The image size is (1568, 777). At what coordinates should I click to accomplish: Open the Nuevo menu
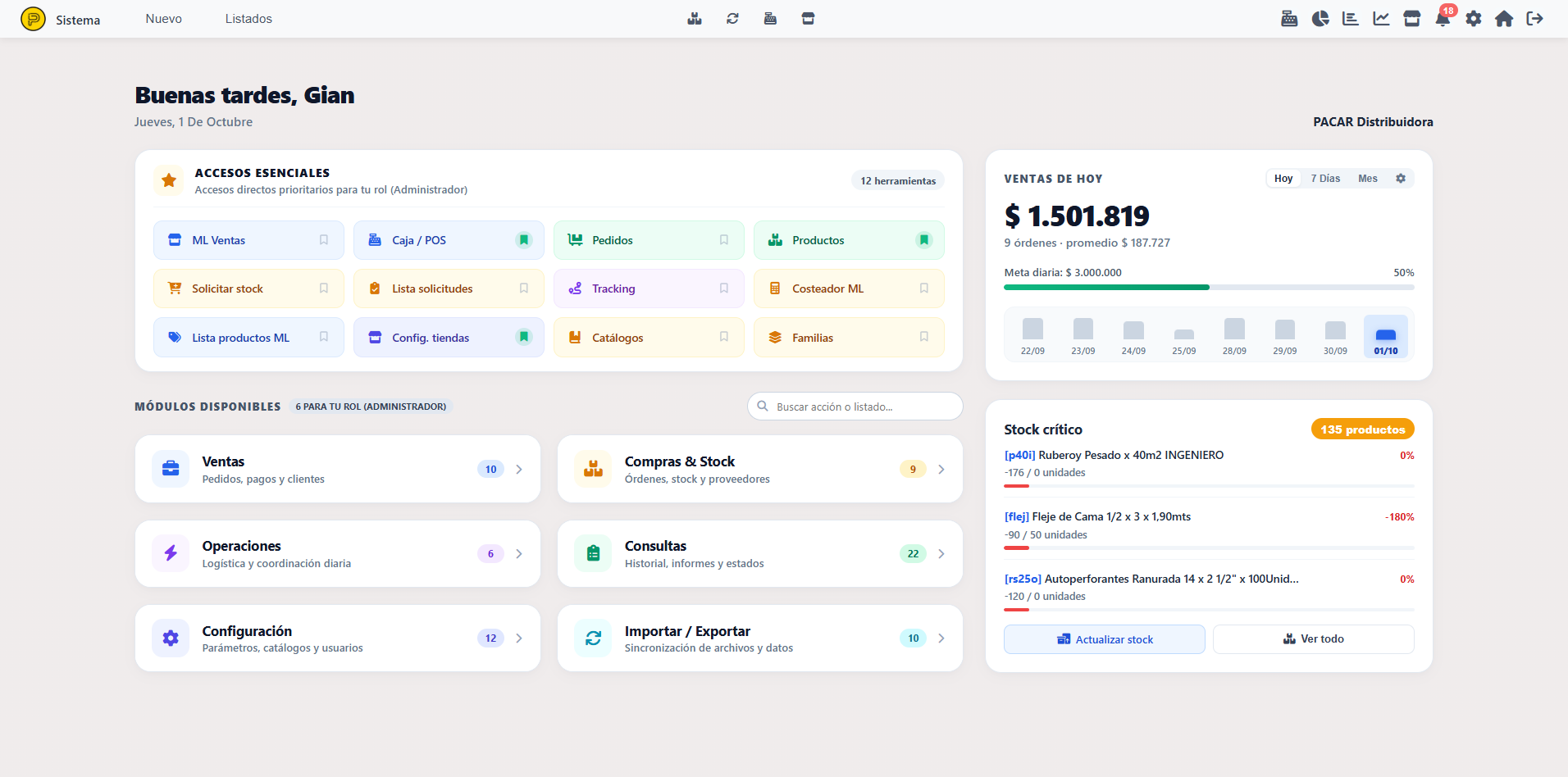(164, 19)
